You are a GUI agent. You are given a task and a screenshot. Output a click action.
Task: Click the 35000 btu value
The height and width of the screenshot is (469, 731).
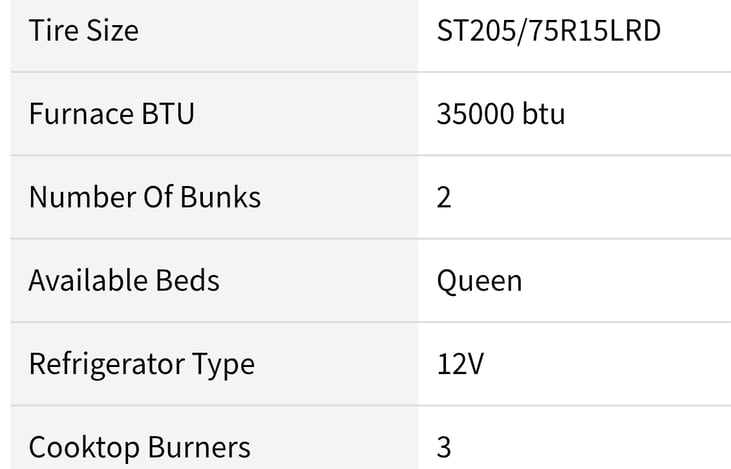click(x=501, y=114)
